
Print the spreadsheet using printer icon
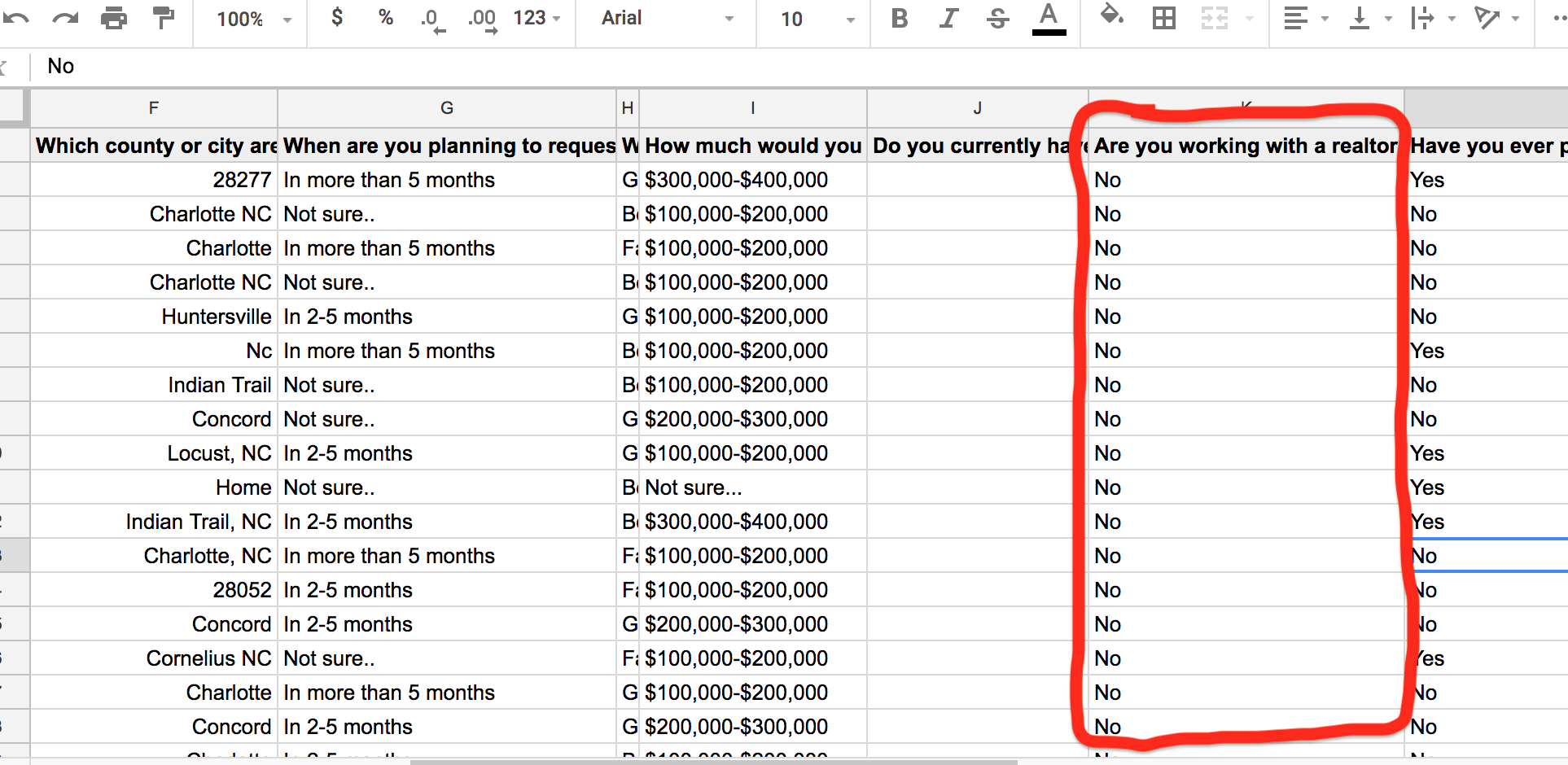click(x=114, y=18)
